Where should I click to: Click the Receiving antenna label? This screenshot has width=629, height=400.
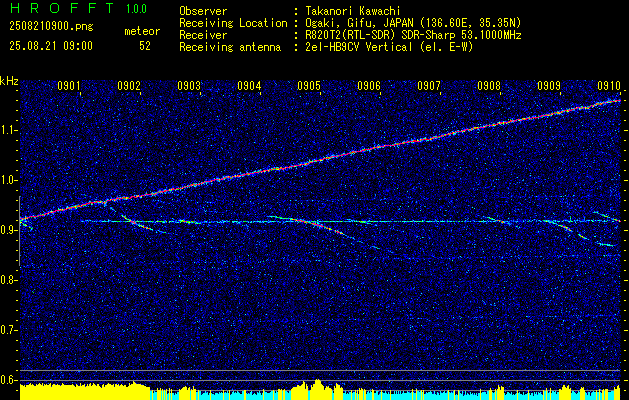click(x=230, y=47)
